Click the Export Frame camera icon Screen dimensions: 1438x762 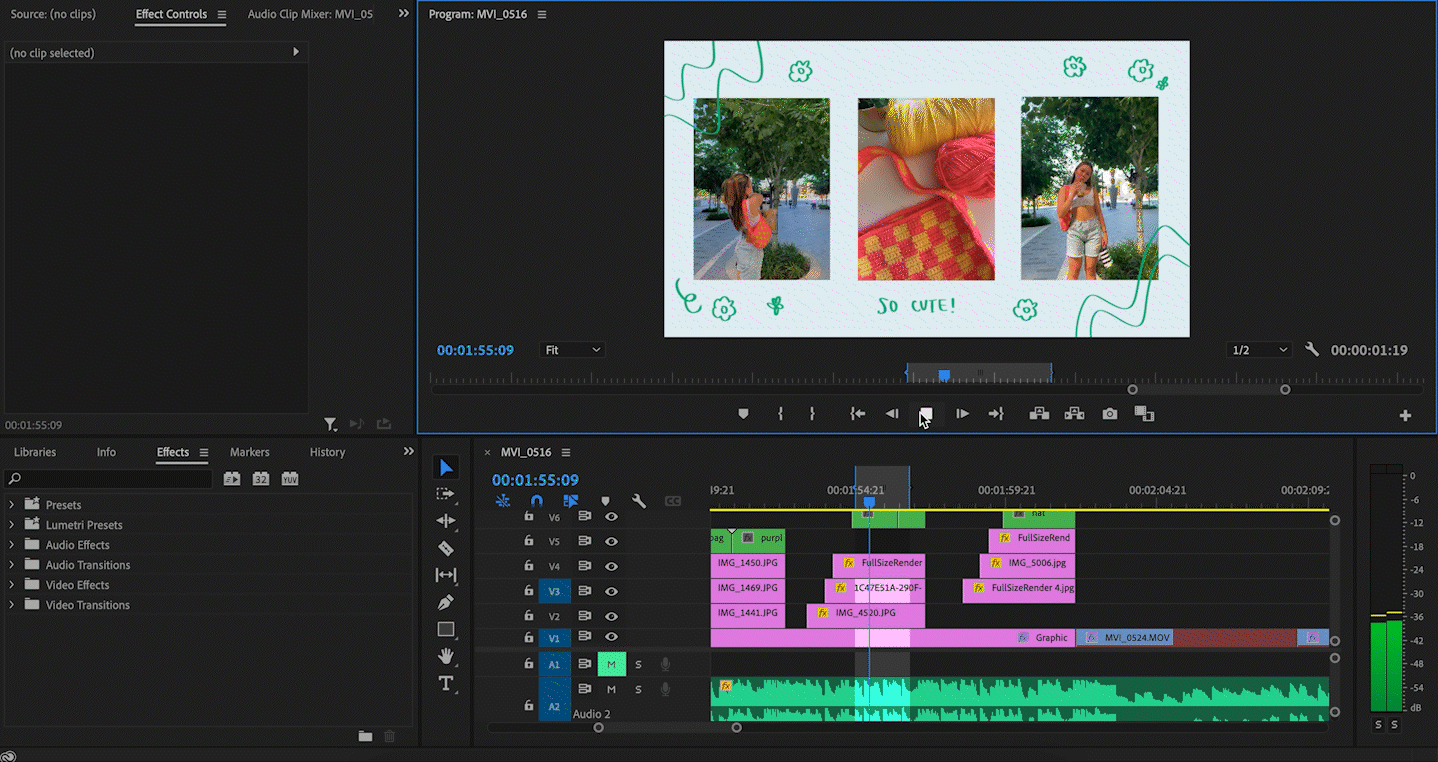click(1109, 414)
